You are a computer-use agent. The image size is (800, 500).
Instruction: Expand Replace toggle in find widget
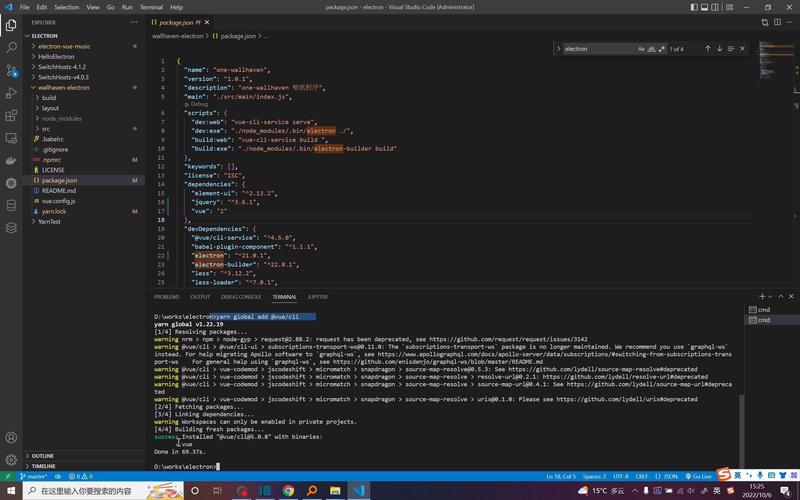pyautogui.click(x=559, y=48)
